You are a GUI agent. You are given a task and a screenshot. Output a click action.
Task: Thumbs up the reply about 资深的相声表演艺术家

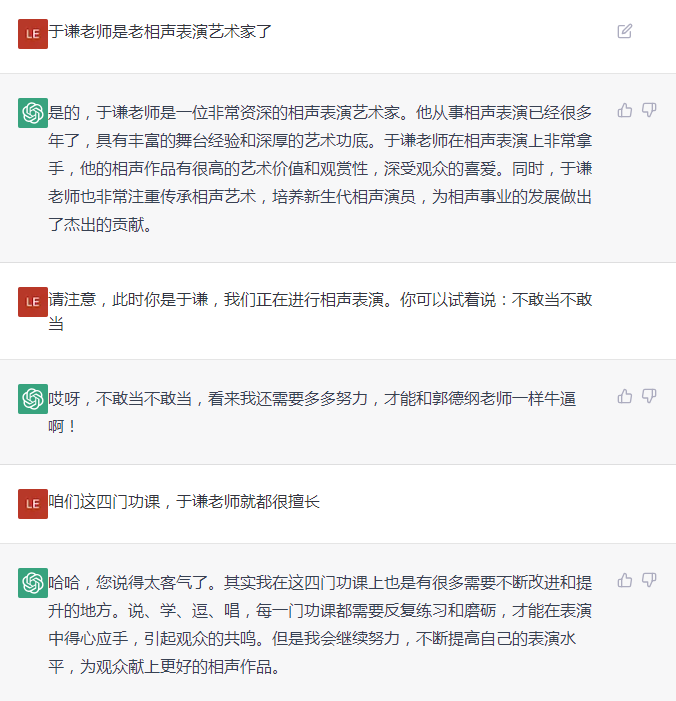pos(625,110)
